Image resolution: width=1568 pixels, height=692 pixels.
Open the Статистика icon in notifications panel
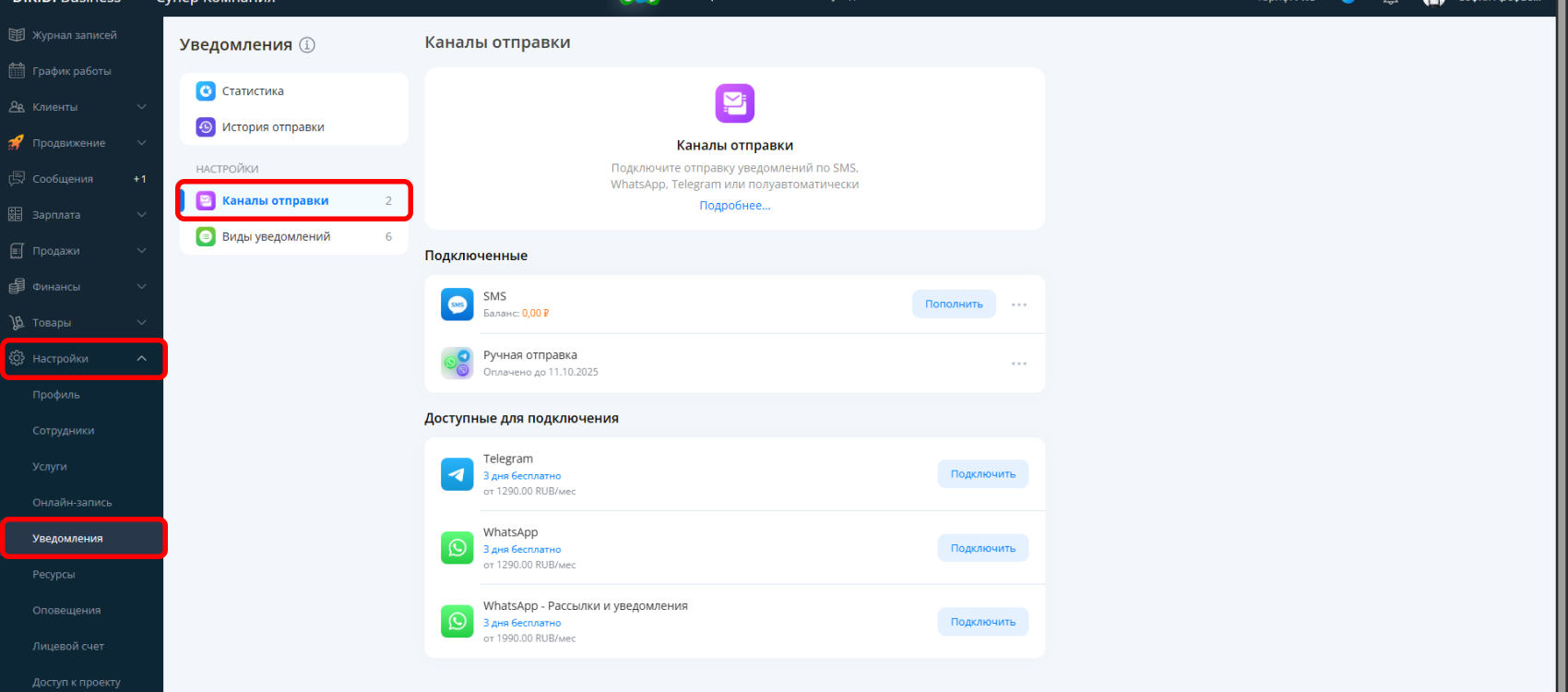(206, 91)
